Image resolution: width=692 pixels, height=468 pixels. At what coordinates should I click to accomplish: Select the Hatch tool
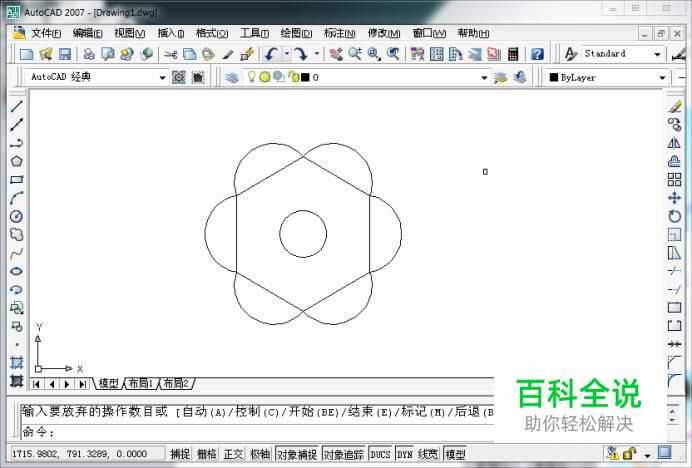[x=16, y=362]
